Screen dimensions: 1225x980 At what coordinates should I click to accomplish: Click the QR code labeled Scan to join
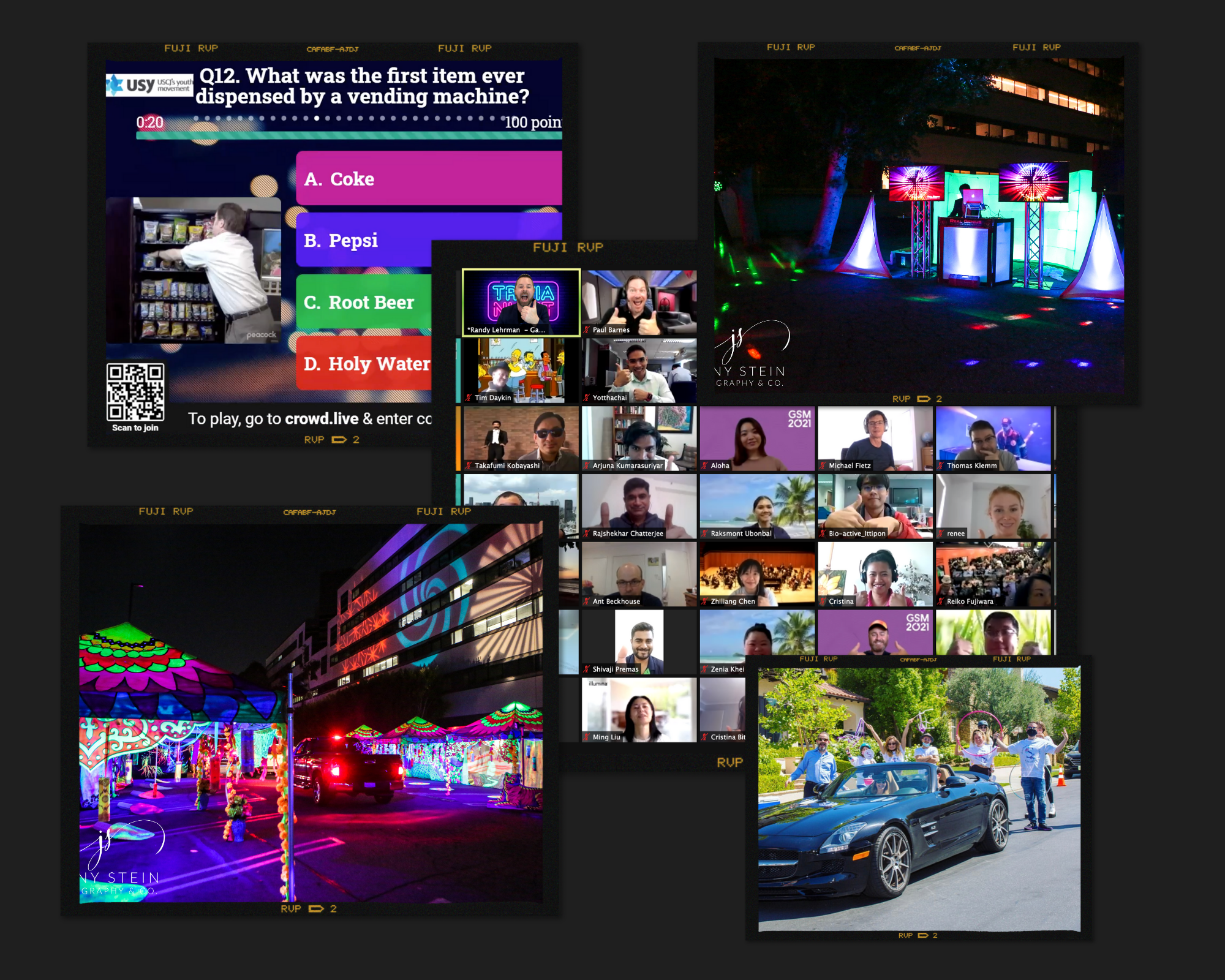(x=135, y=392)
